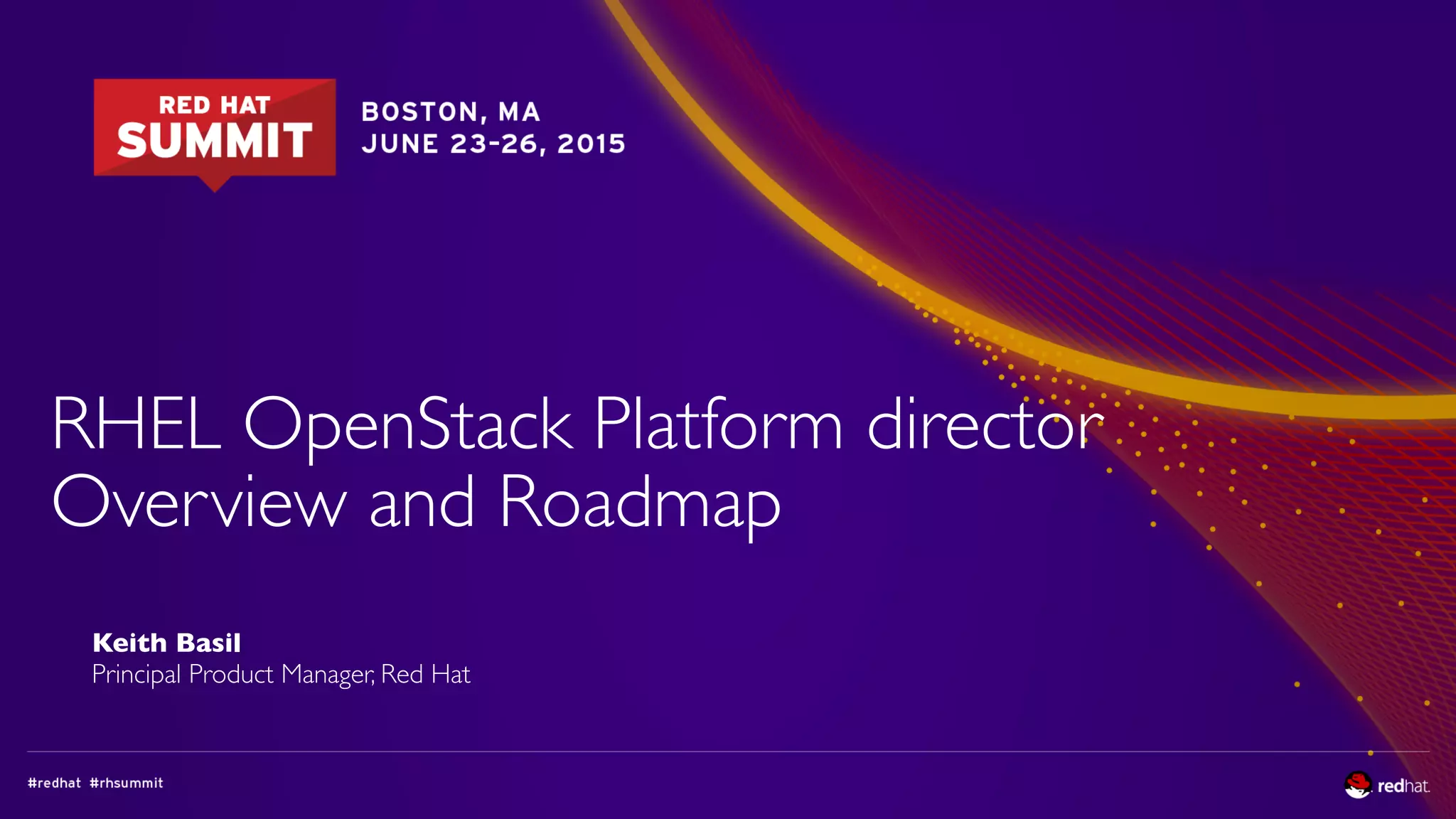Click the word 'RHEL' in the title
The image size is (1456, 819).
tap(136, 424)
